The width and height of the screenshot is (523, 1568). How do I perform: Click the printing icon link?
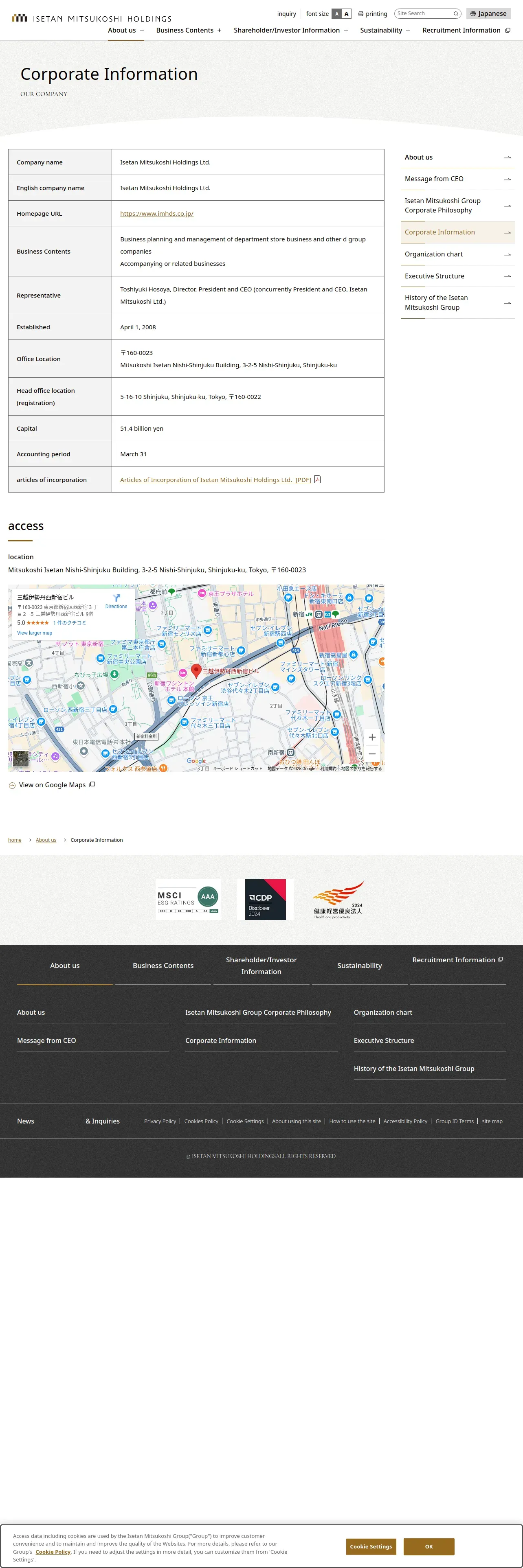373,13
